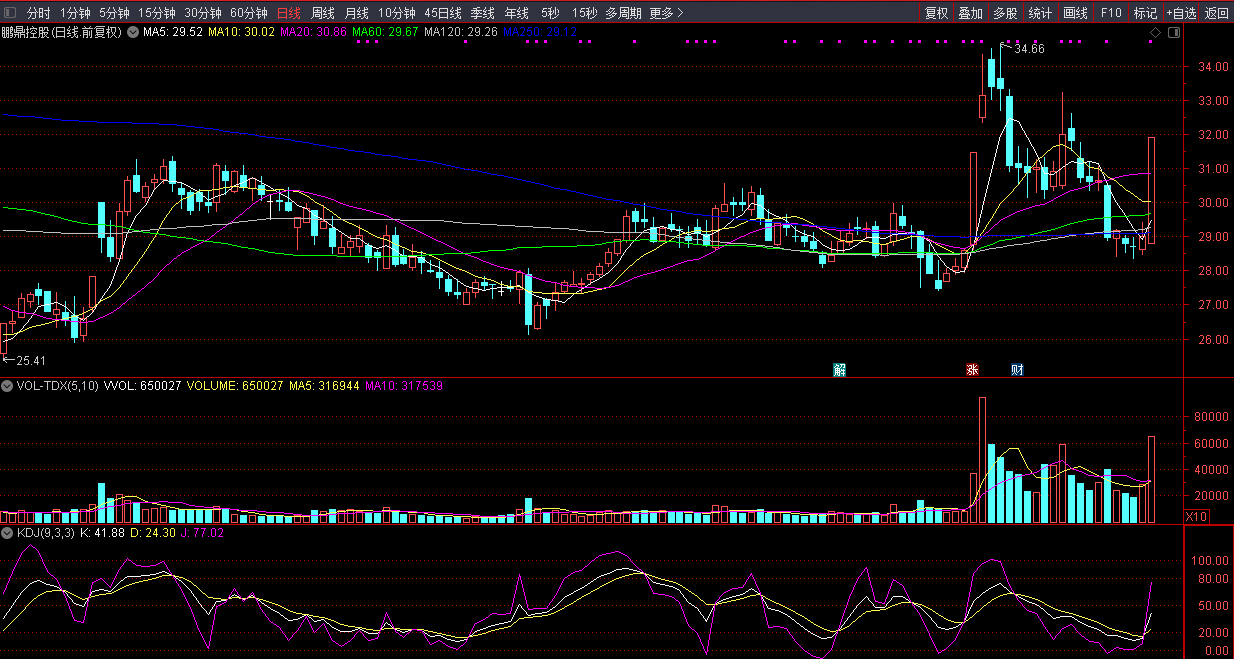Click the 涨 event marker icon
The width and height of the screenshot is (1234, 659).
pyautogui.click(x=971, y=370)
